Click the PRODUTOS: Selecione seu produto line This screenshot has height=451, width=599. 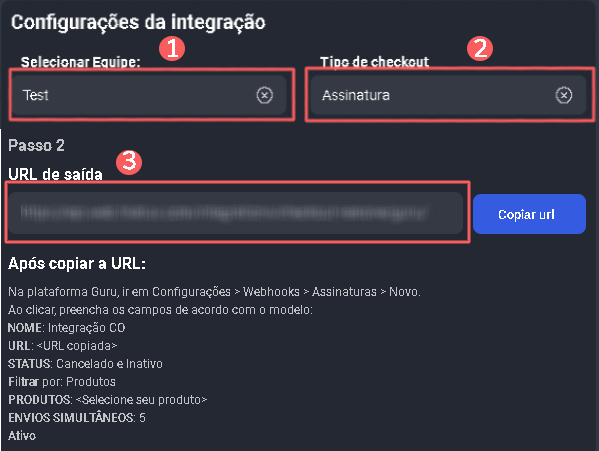pos(107,399)
